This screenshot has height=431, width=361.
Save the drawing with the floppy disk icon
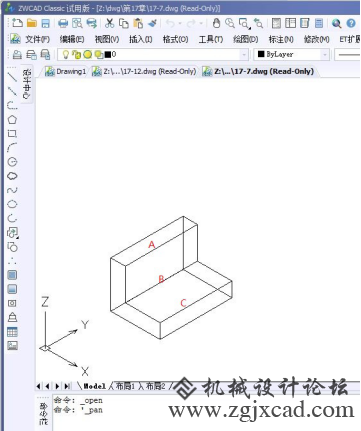[45, 23]
